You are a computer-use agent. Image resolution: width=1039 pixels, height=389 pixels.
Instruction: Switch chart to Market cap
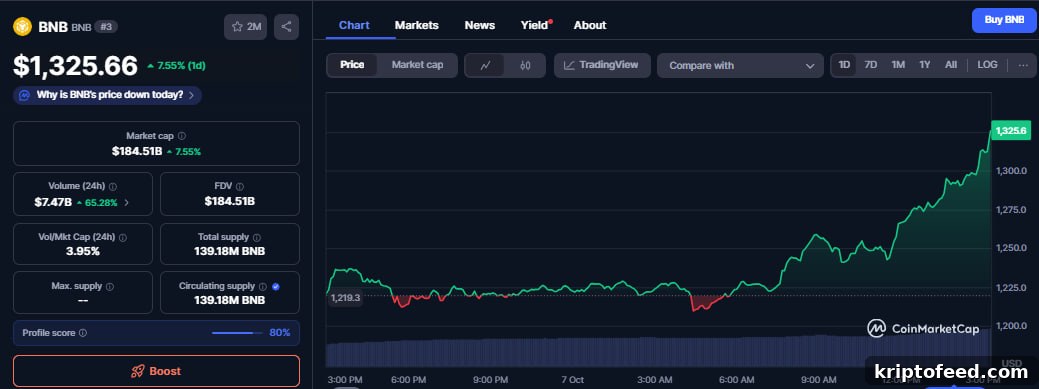coord(417,65)
